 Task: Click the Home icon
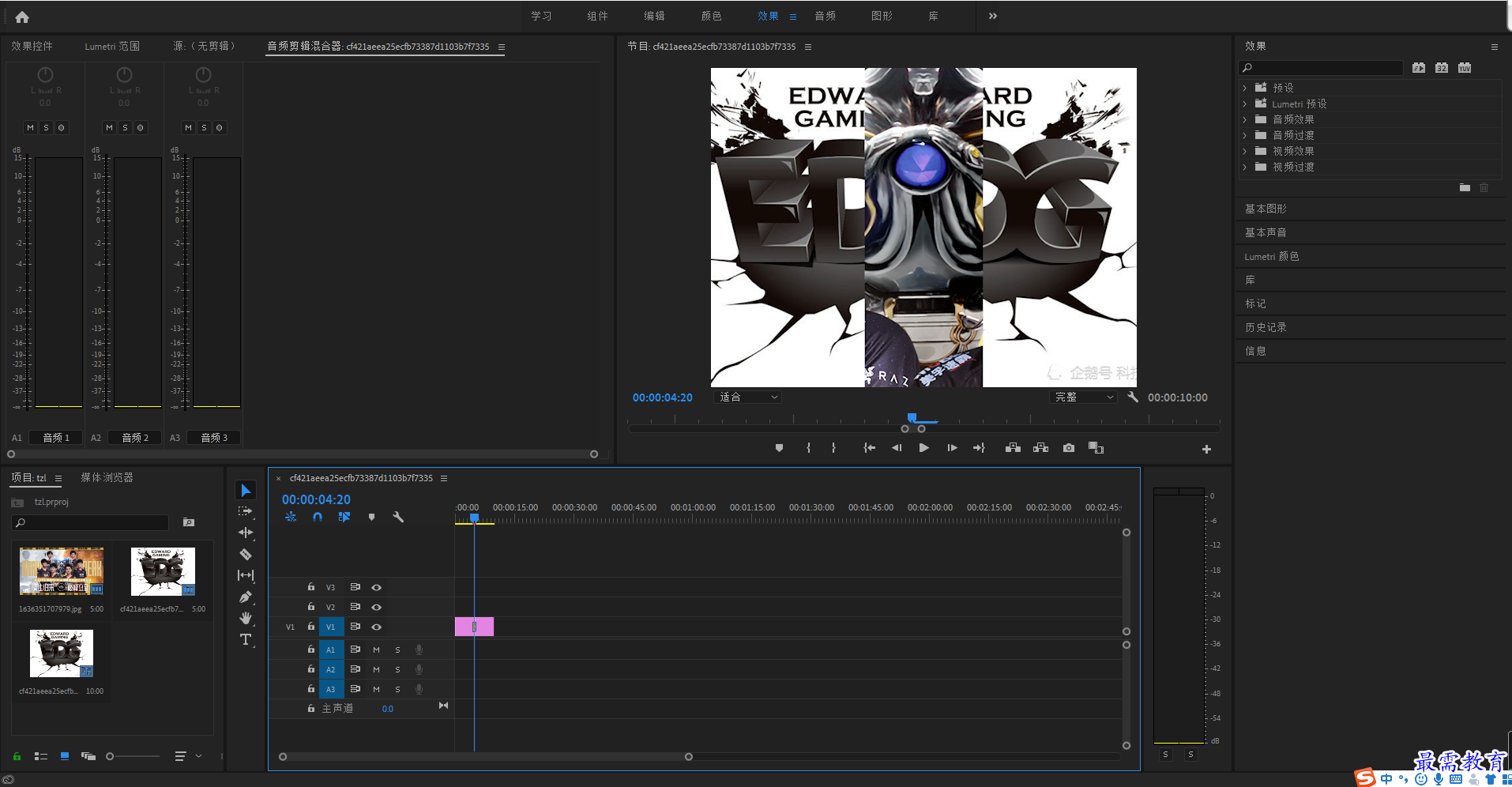(22, 17)
